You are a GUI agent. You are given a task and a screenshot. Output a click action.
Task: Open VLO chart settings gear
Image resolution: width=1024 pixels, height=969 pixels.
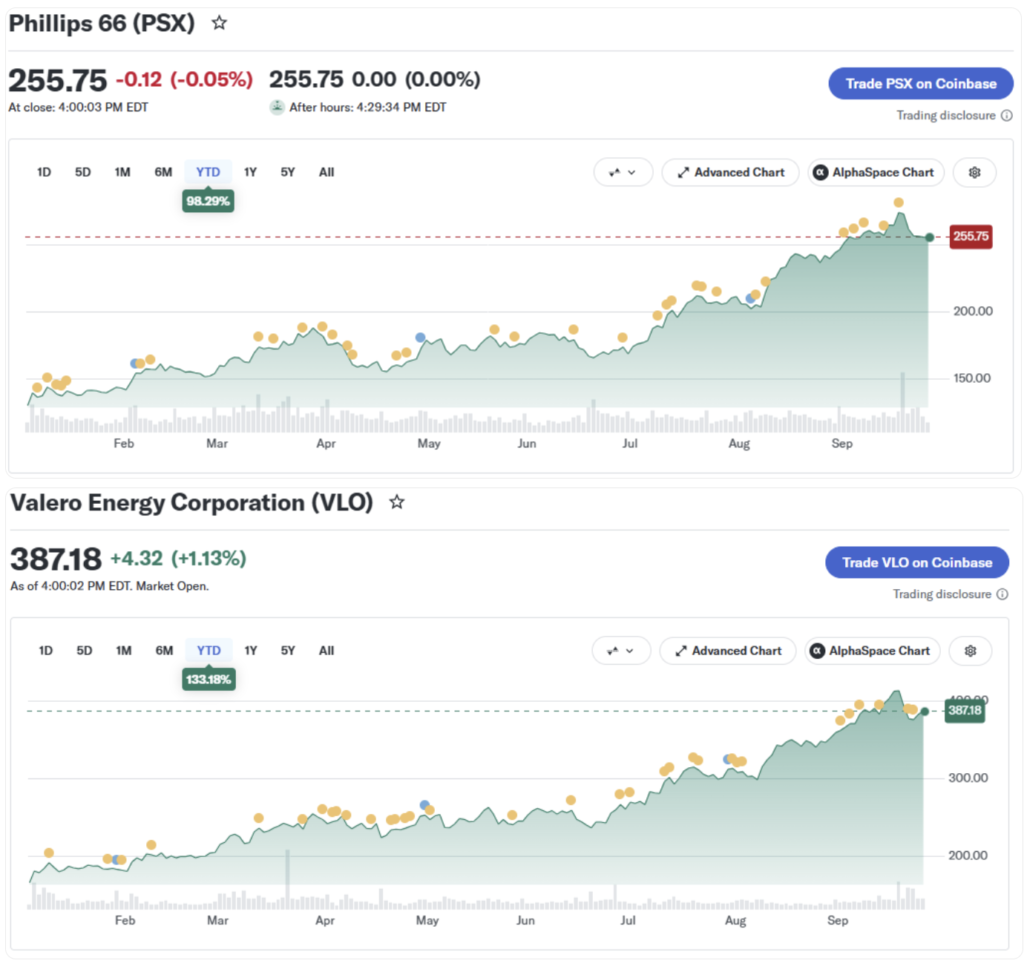(x=970, y=651)
